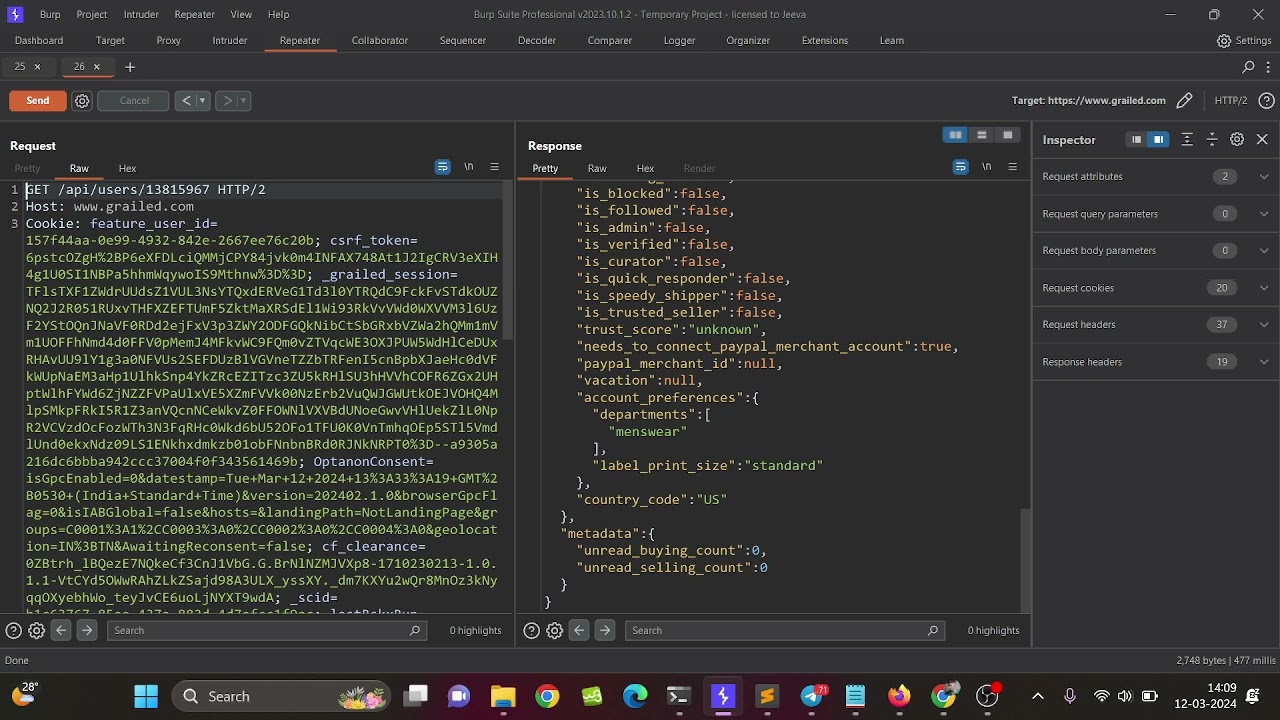Click the Inspector collapse all sections icon
Screen dimensions: 1280x720
[x=1212, y=140]
